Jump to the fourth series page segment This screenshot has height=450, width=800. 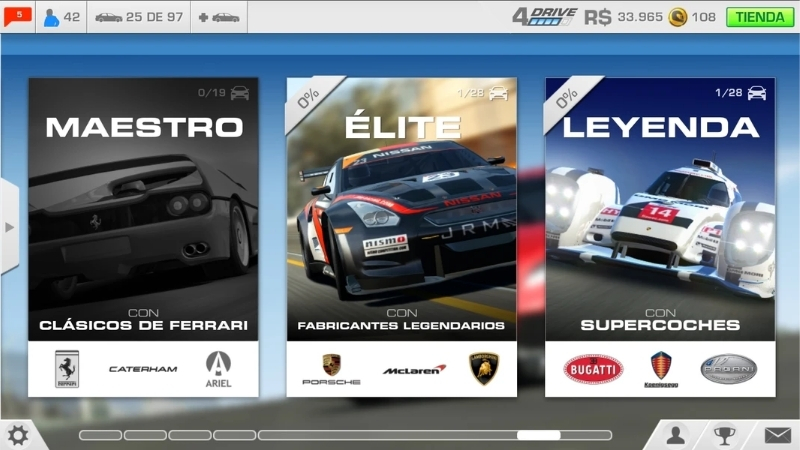pos(235,435)
